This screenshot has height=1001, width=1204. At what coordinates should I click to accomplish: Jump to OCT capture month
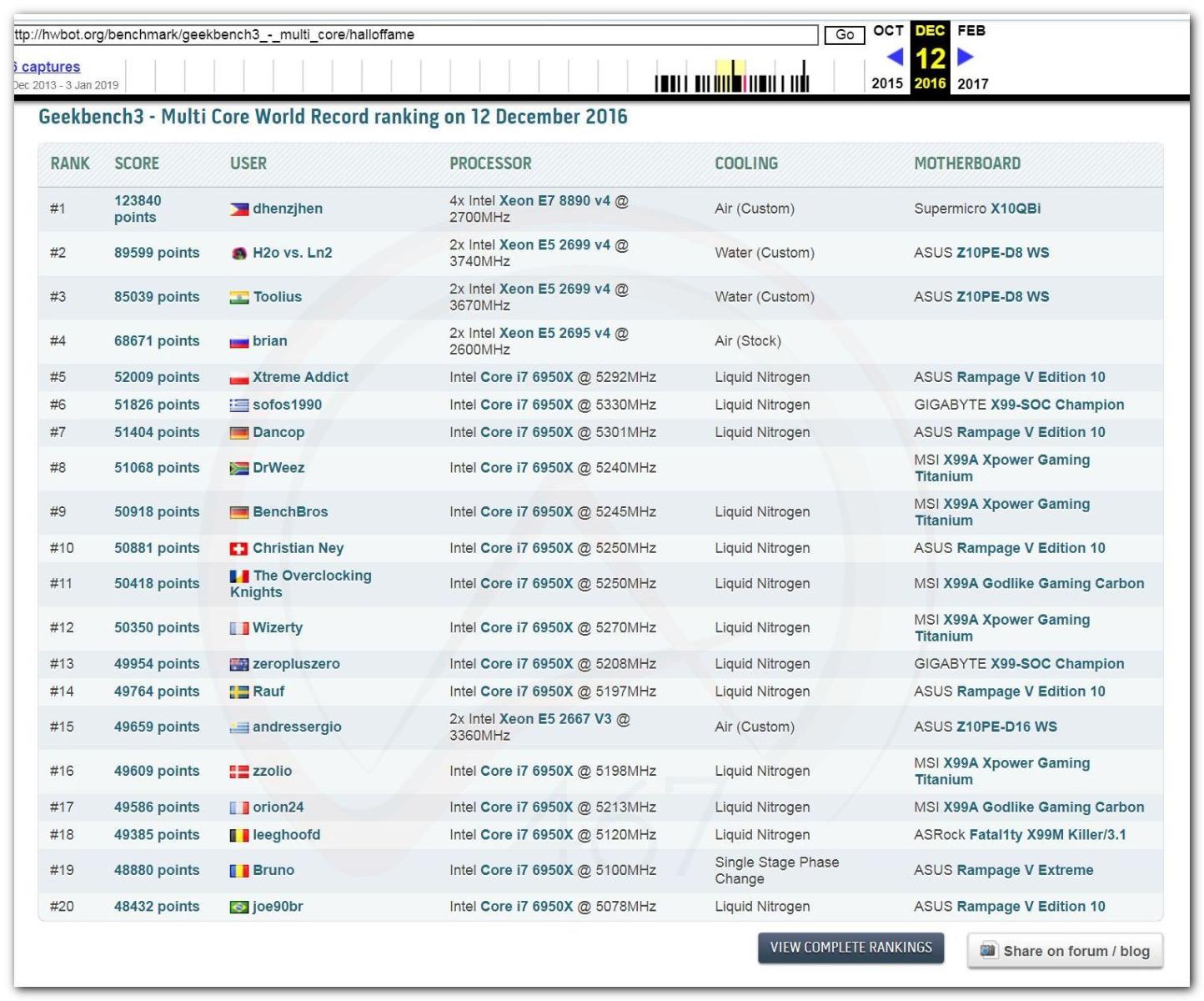(x=888, y=31)
